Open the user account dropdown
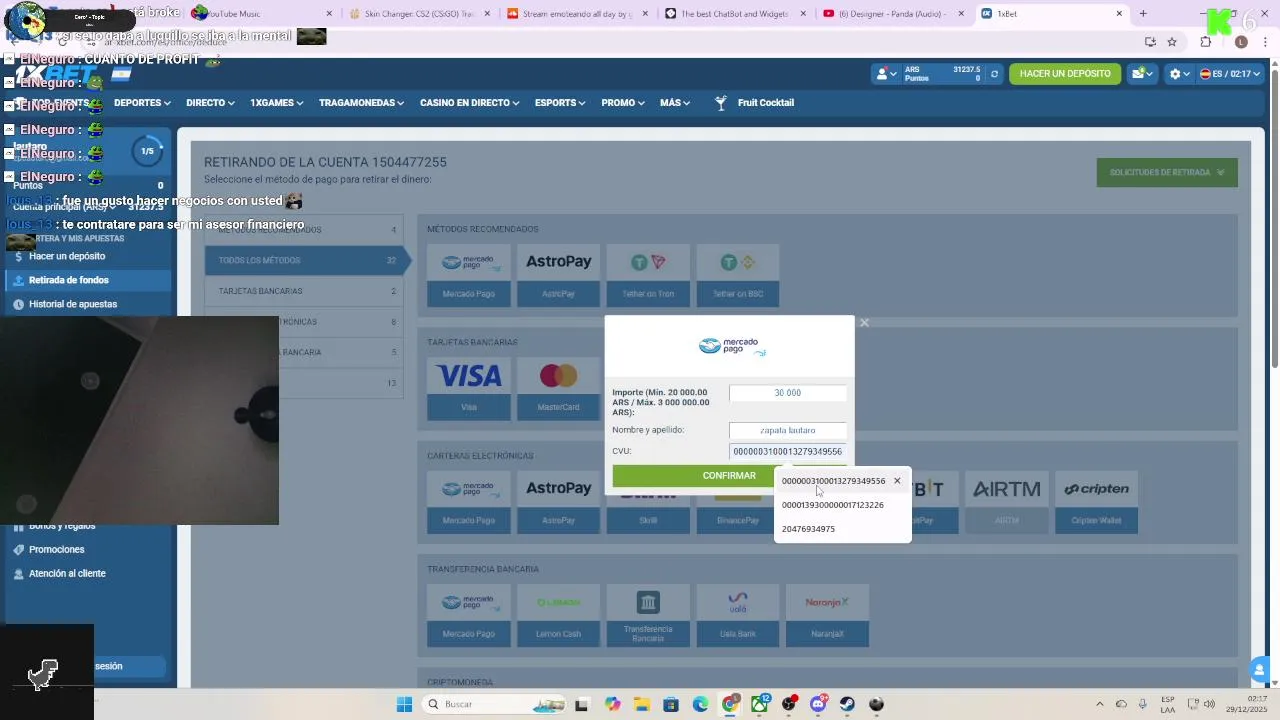This screenshot has height=720, width=1280. (887, 74)
